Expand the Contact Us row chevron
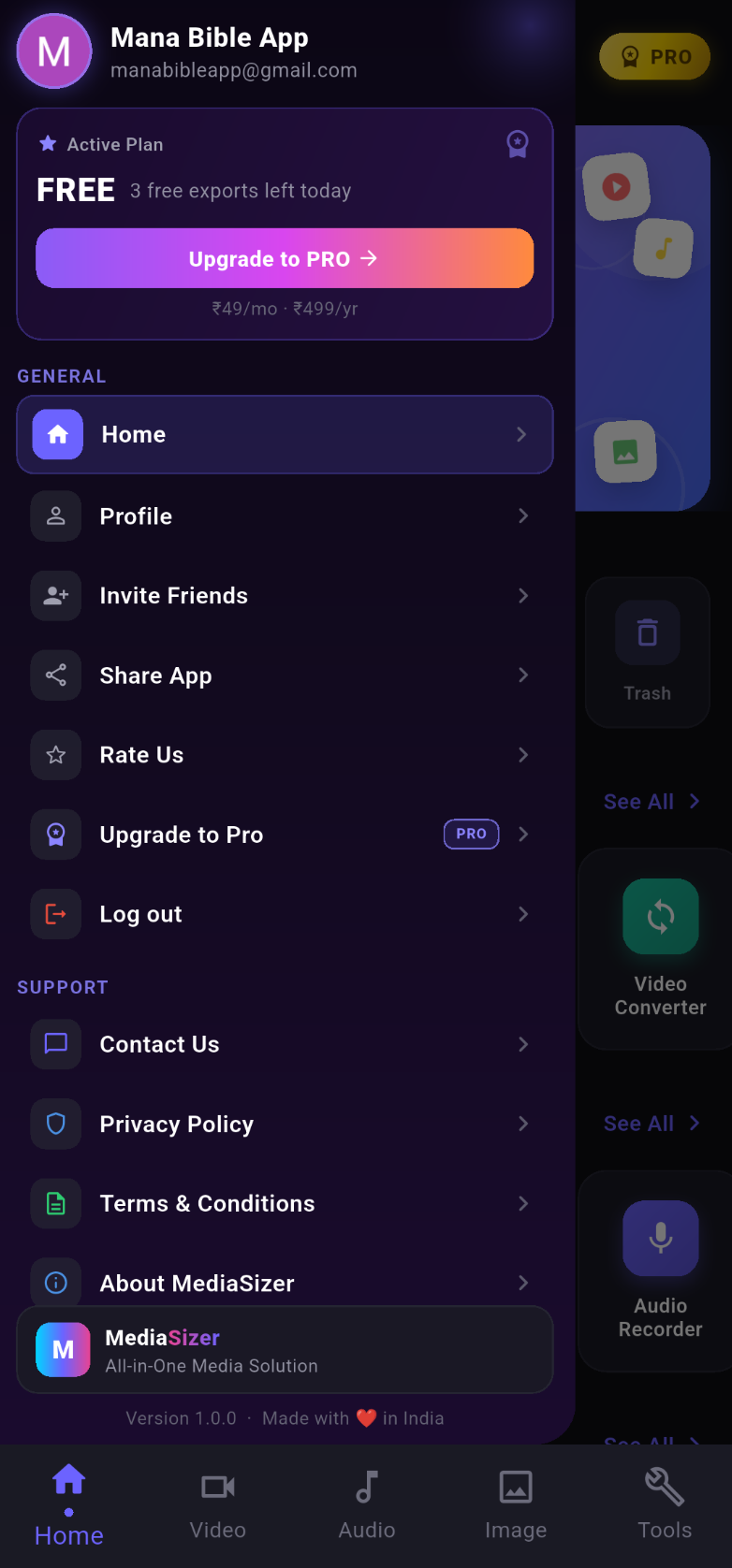Screen dimensions: 732x1568 point(523,1044)
